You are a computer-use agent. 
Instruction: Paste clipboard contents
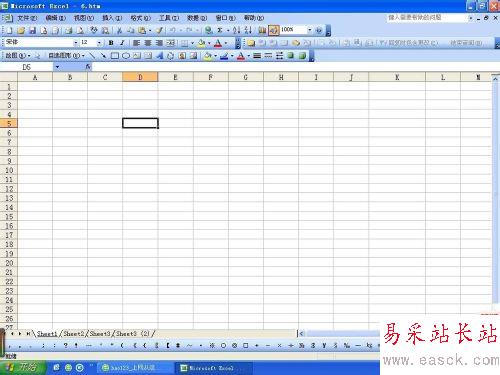142,31
